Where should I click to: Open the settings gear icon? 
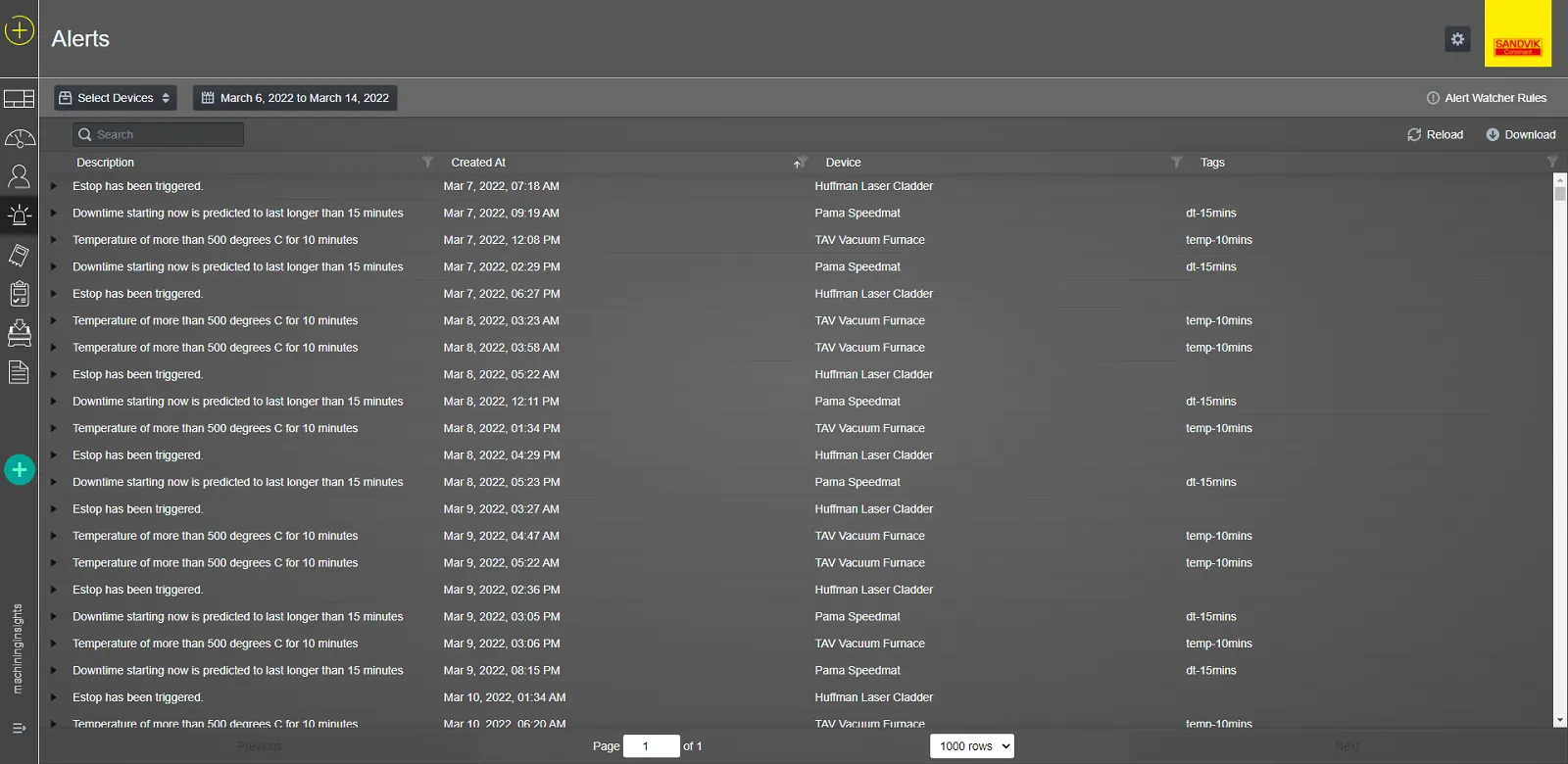click(1457, 39)
